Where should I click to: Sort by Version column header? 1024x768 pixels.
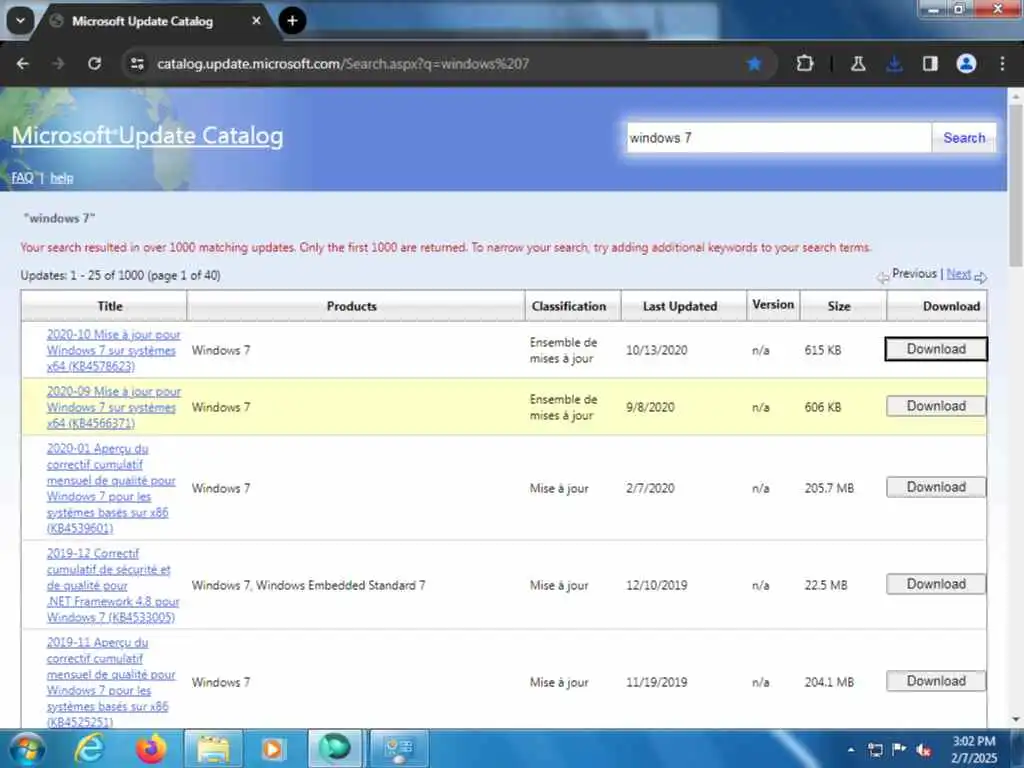pyautogui.click(x=773, y=304)
